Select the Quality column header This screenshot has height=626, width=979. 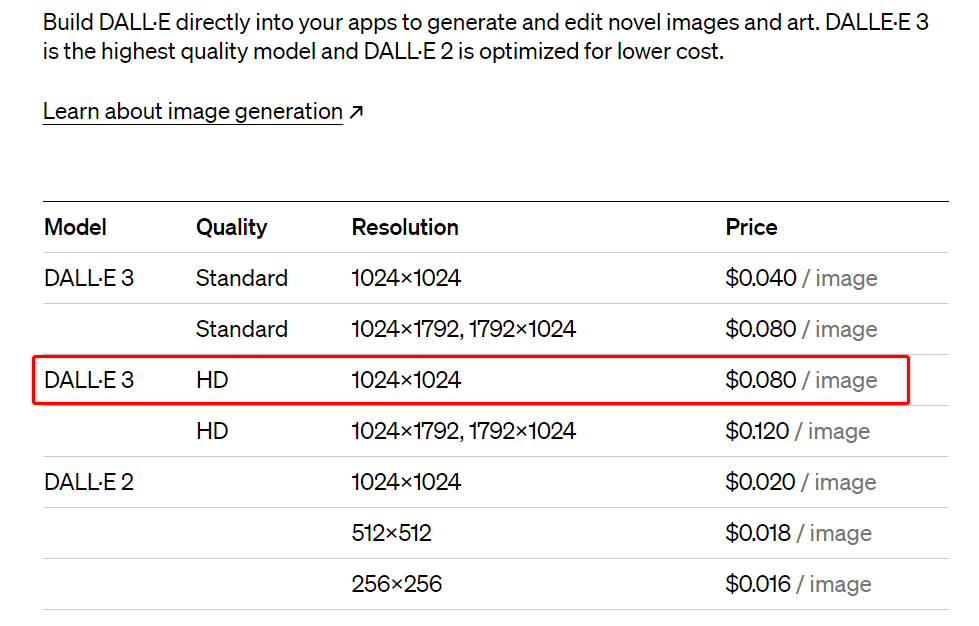232,227
